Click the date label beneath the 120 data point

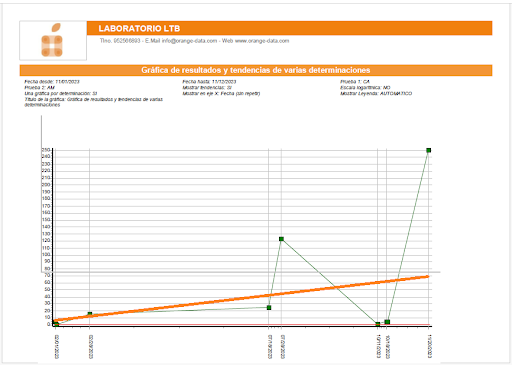[x=283, y=347]
